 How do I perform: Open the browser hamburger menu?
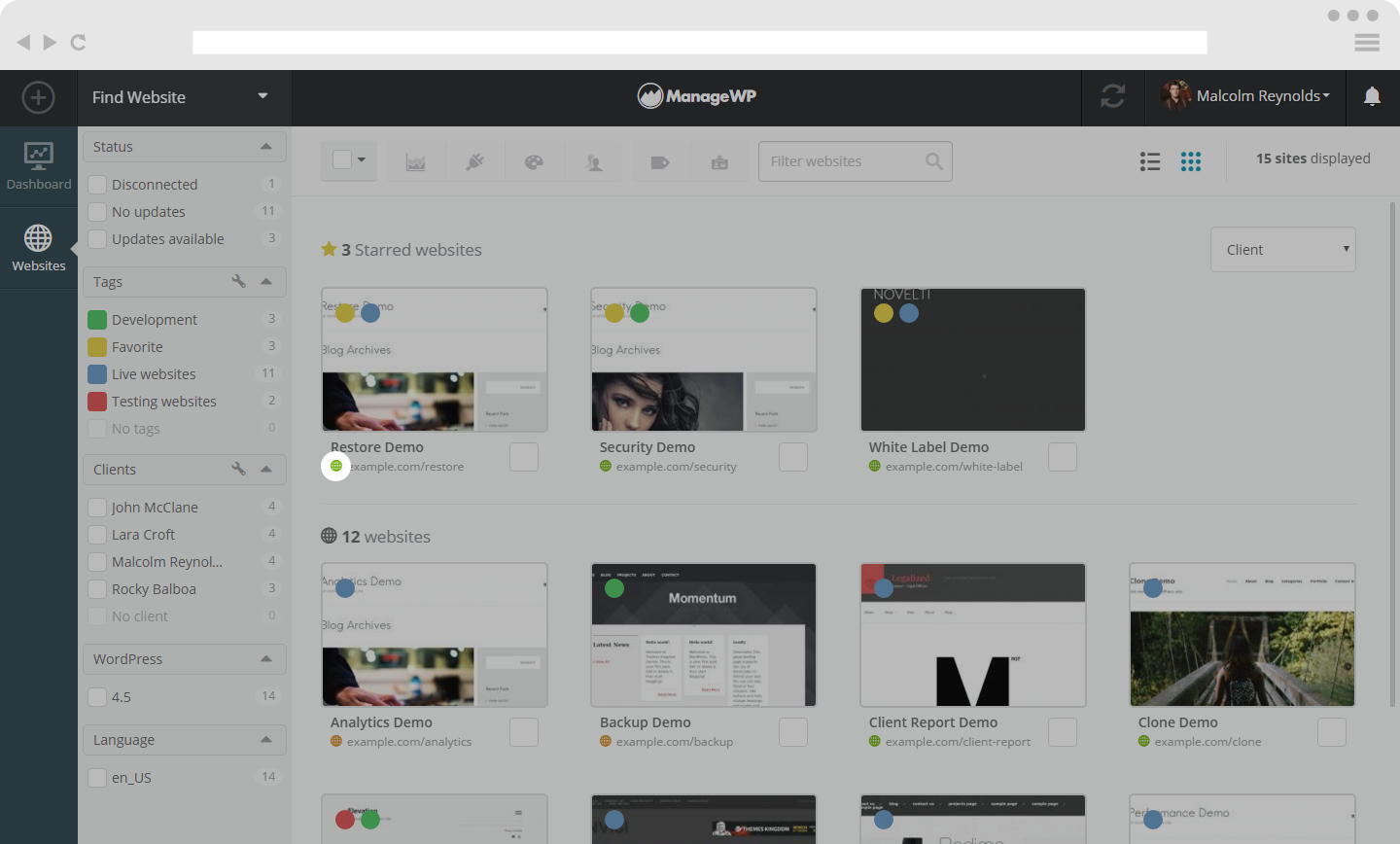point(1367,42)
